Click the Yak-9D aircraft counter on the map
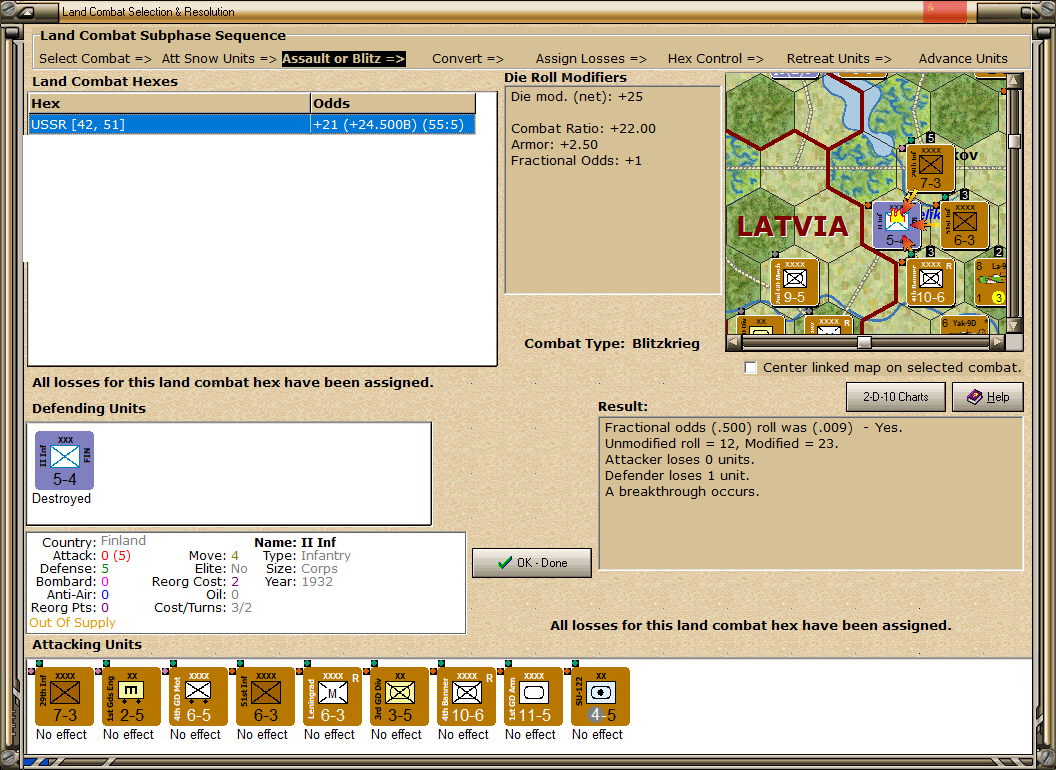 pyautogui.click(x=964, y=324)
